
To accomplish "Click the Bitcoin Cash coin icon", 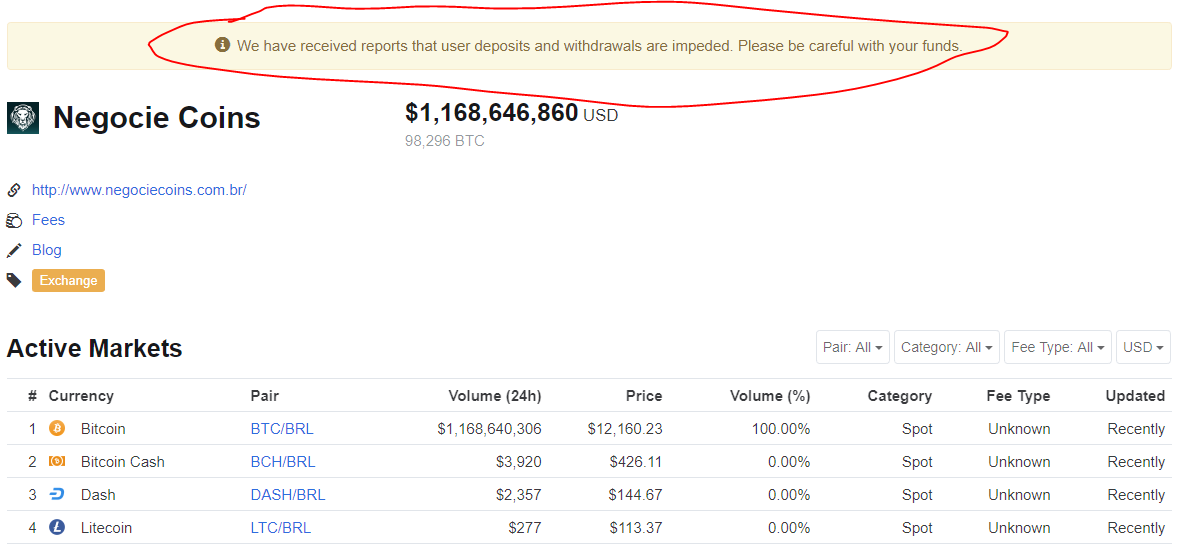I will point(57,462).
